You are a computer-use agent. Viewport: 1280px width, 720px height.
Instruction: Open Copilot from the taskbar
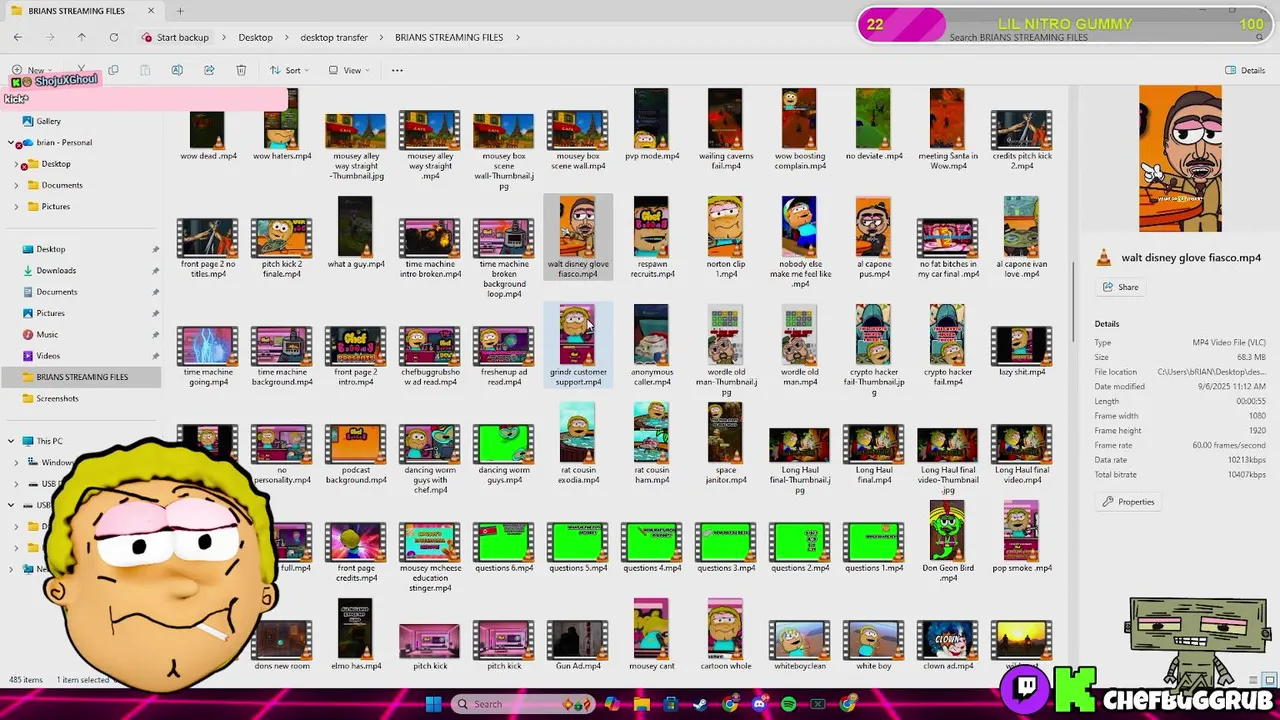click(x=613, y=704)
